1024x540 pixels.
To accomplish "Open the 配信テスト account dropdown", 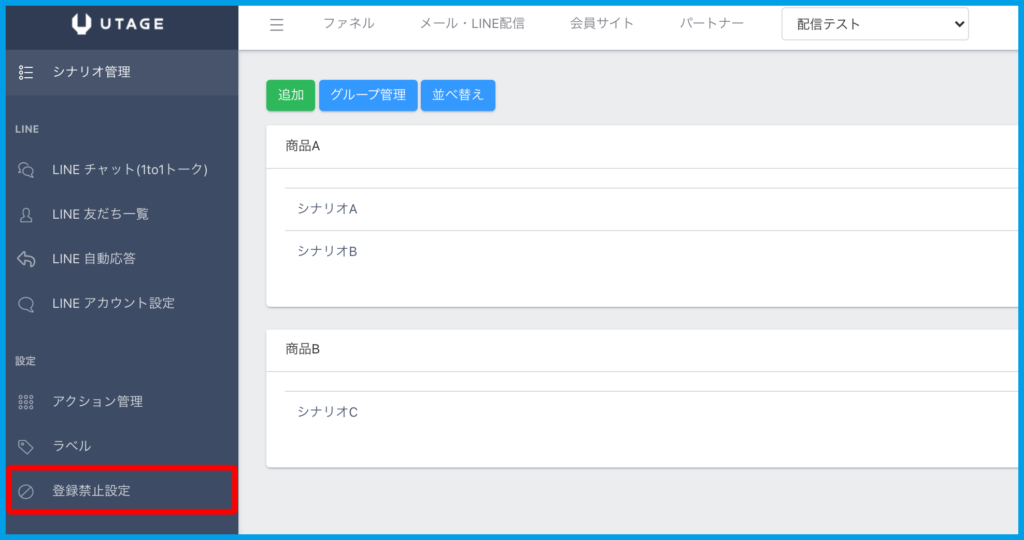I will [x=875, y=24].
